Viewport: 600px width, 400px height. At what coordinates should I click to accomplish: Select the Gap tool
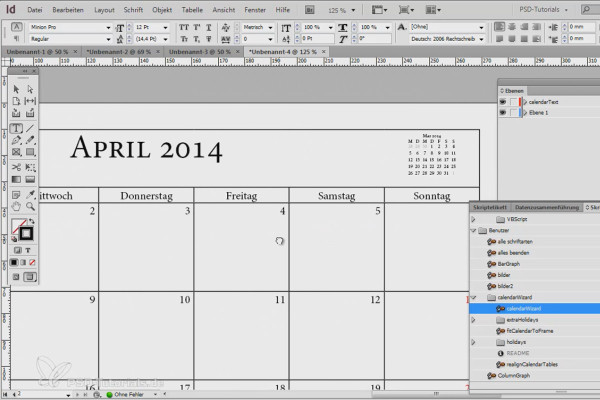tap(30, 101)
